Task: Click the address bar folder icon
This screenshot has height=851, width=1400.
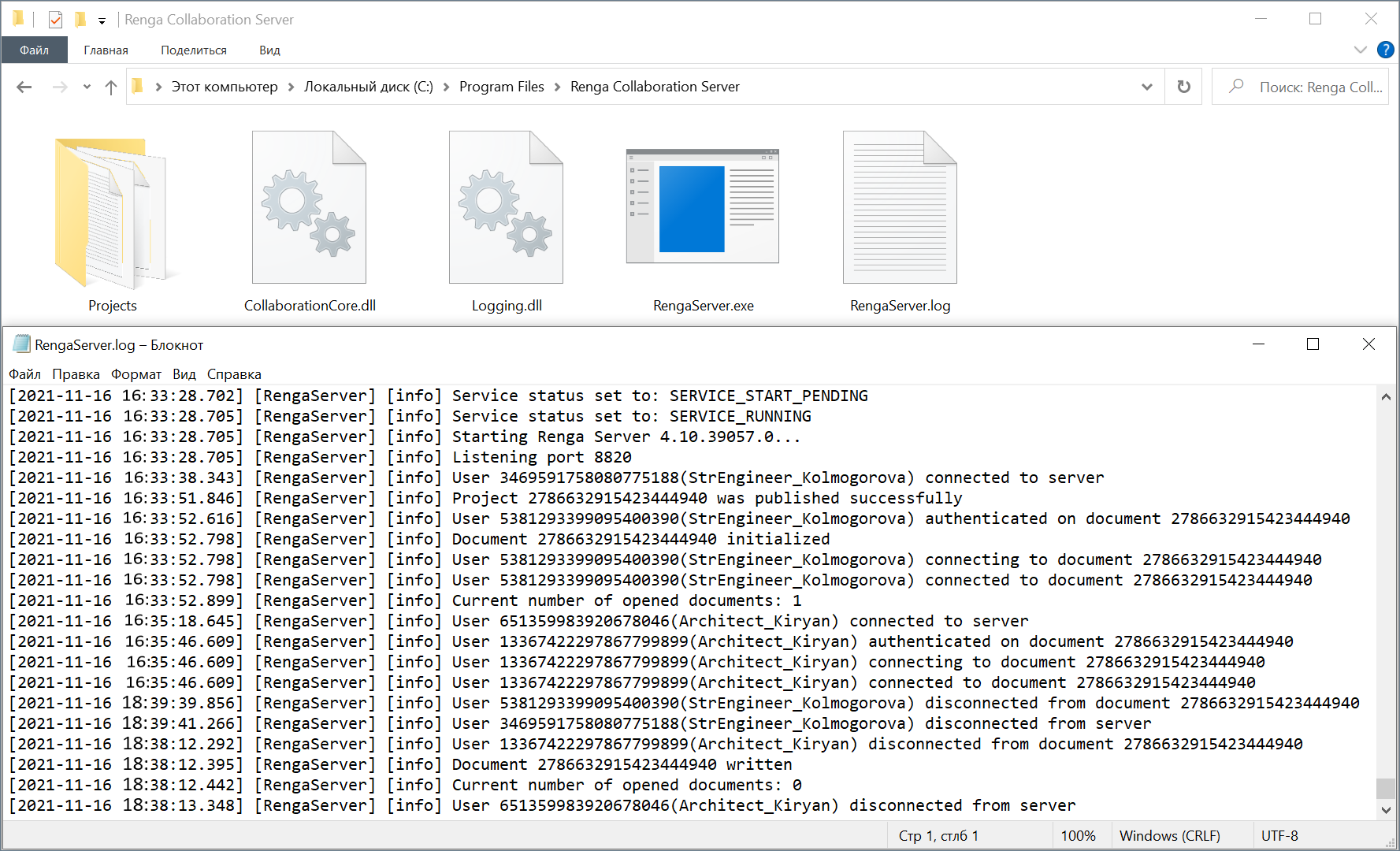Action: click(x=138, y=86)
